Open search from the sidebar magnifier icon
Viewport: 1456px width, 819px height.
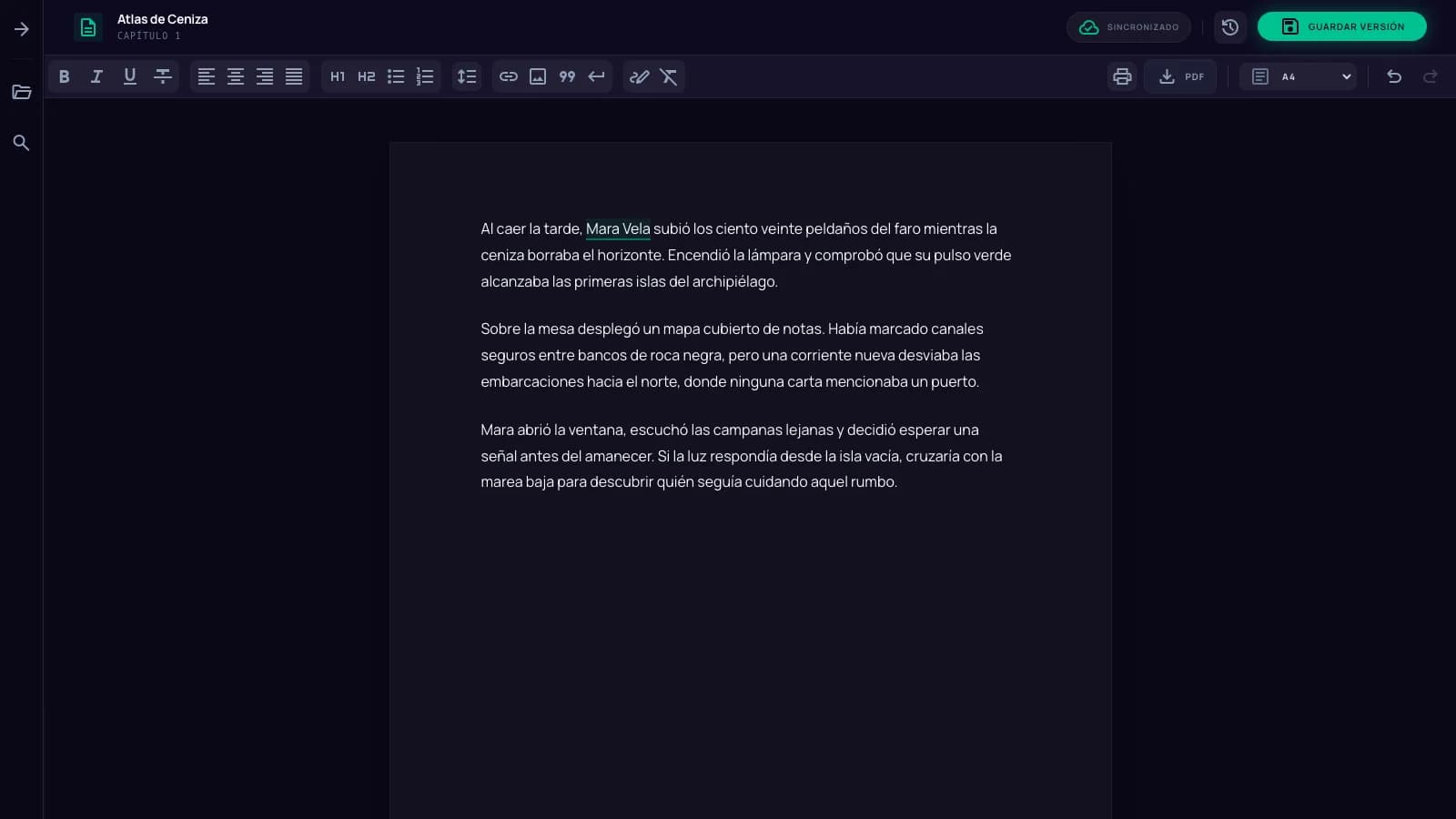[x=21, y=143]
